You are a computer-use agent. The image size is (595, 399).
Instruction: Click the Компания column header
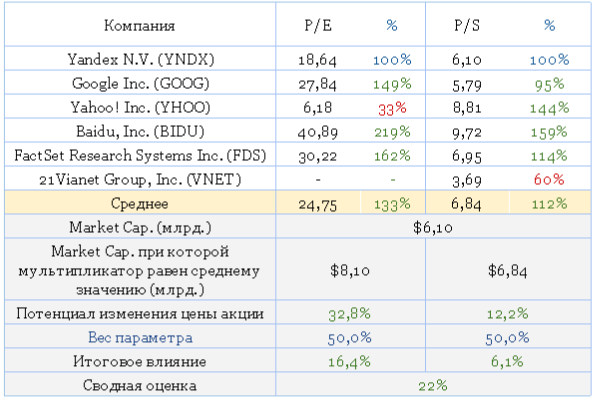click(x=139, y=25)
